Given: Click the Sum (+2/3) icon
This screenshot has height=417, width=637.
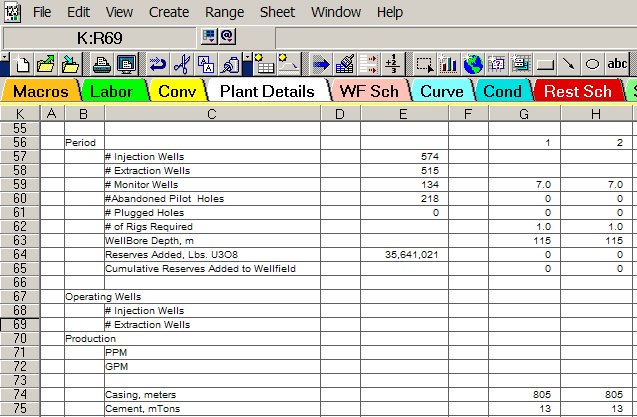Looking at the screenshot, I should tap(393, 64).
